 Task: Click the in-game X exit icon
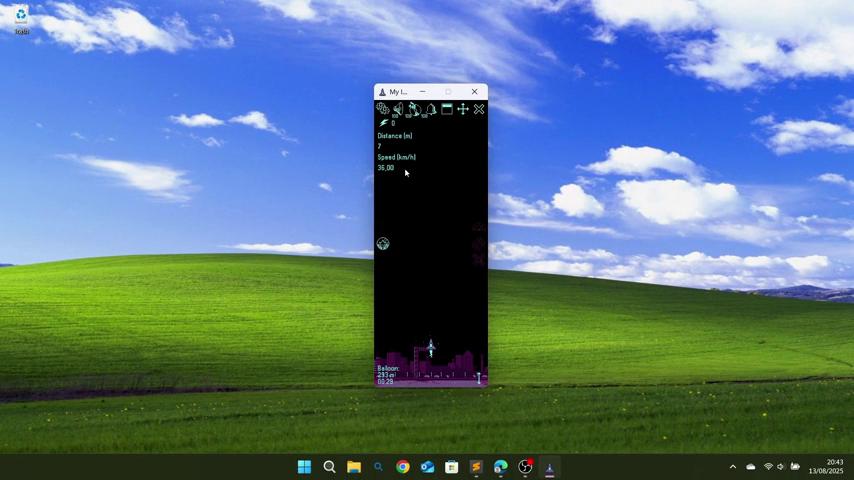(479, 109)
